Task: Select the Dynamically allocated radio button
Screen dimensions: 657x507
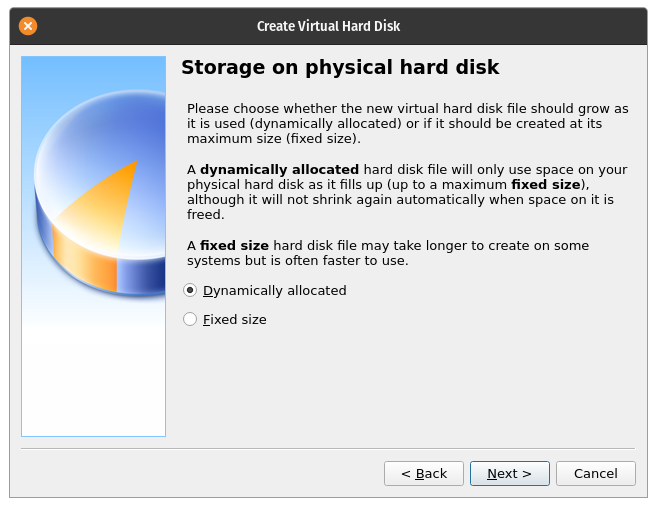Action: pyautogui.click(x=190, y=291)
